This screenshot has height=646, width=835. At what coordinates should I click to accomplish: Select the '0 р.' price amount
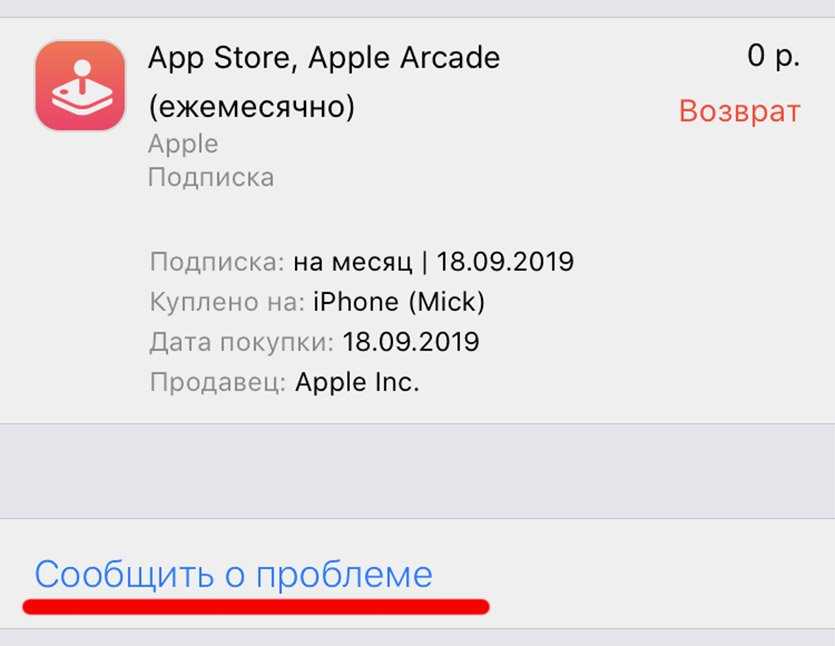pos(773,56)
